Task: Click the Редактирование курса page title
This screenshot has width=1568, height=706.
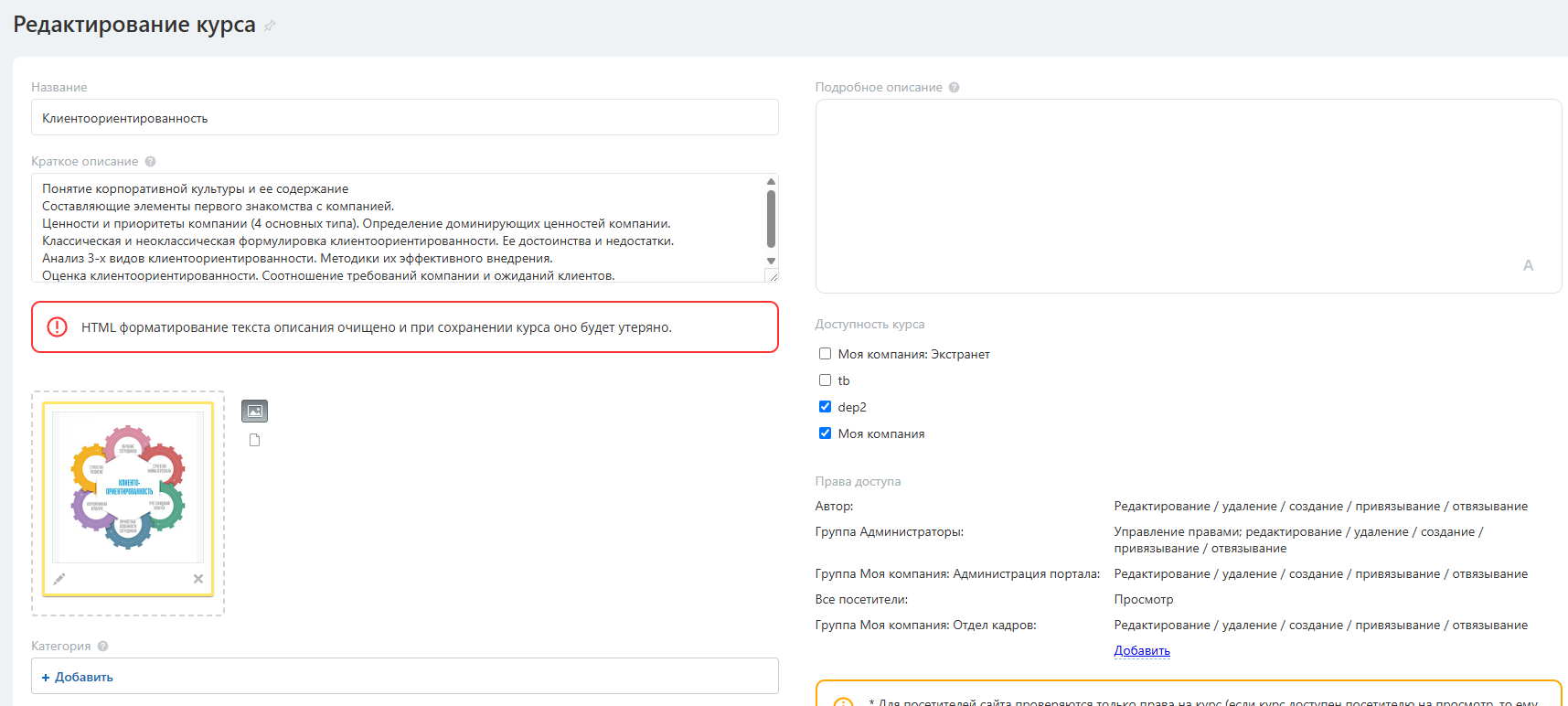Action: (x=134, y=25)
